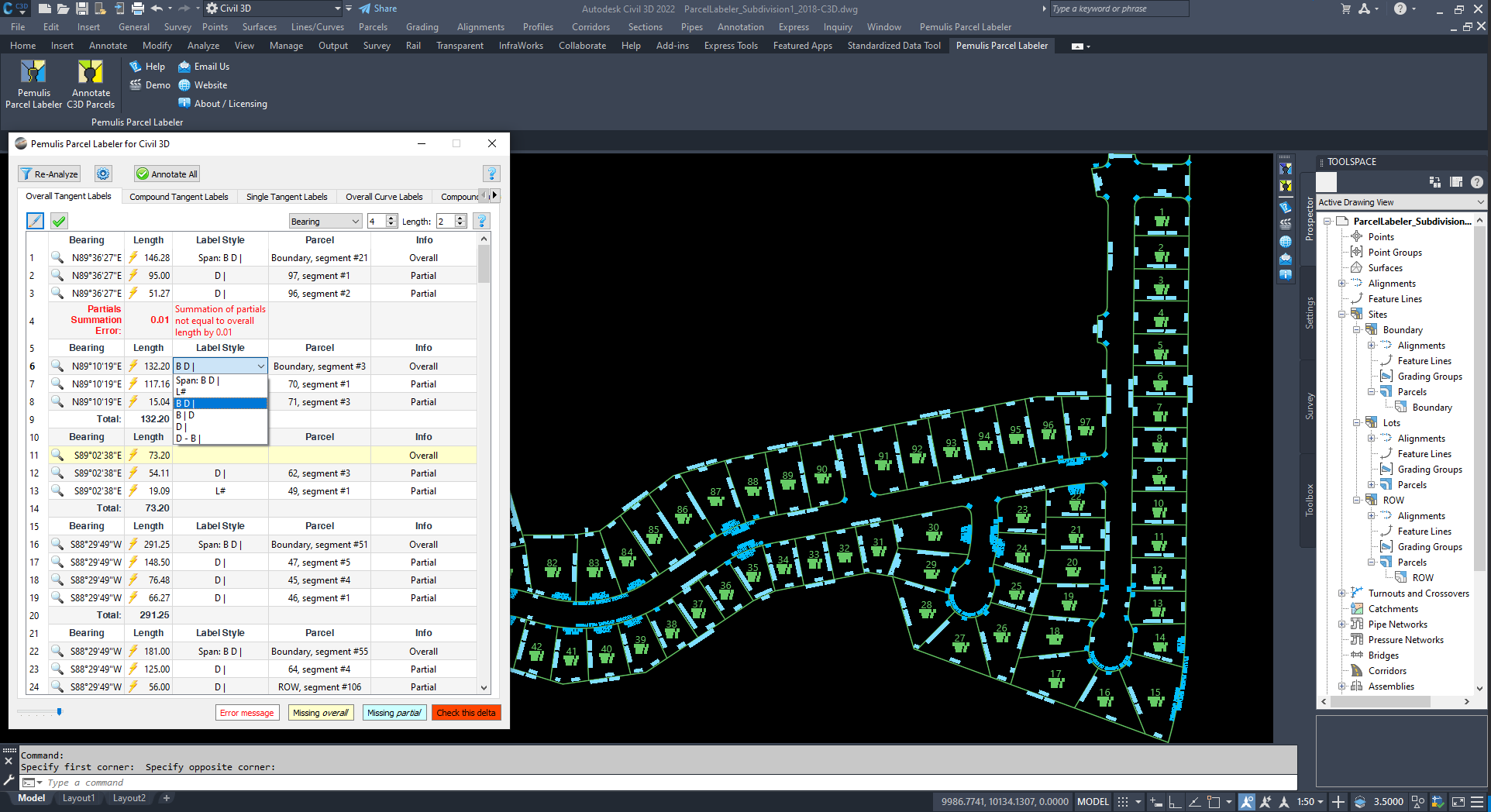
Task: Open the labeler settings gear icon
Action: click(103, 174)
